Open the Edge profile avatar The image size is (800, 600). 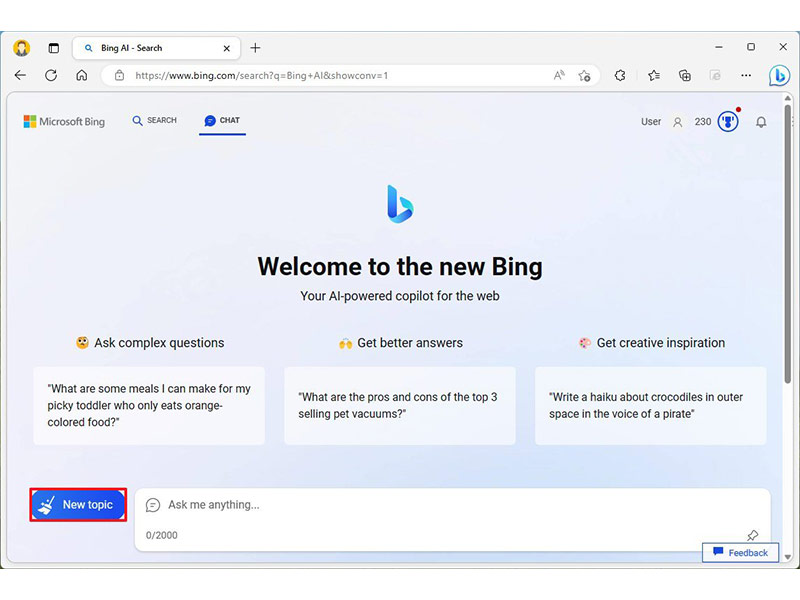click(21, 48)
